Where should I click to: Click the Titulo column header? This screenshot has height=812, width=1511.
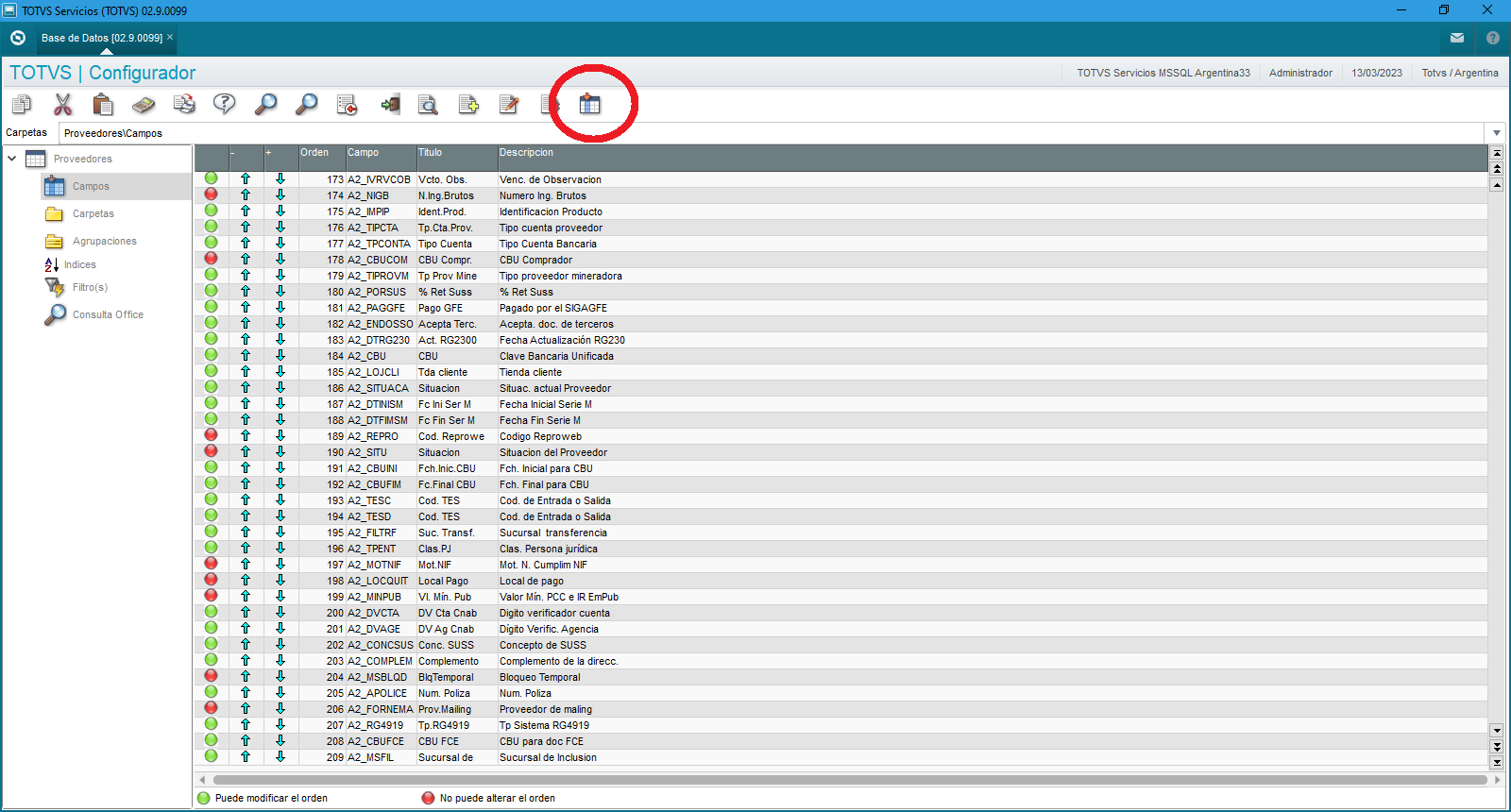tap(457, 157)
